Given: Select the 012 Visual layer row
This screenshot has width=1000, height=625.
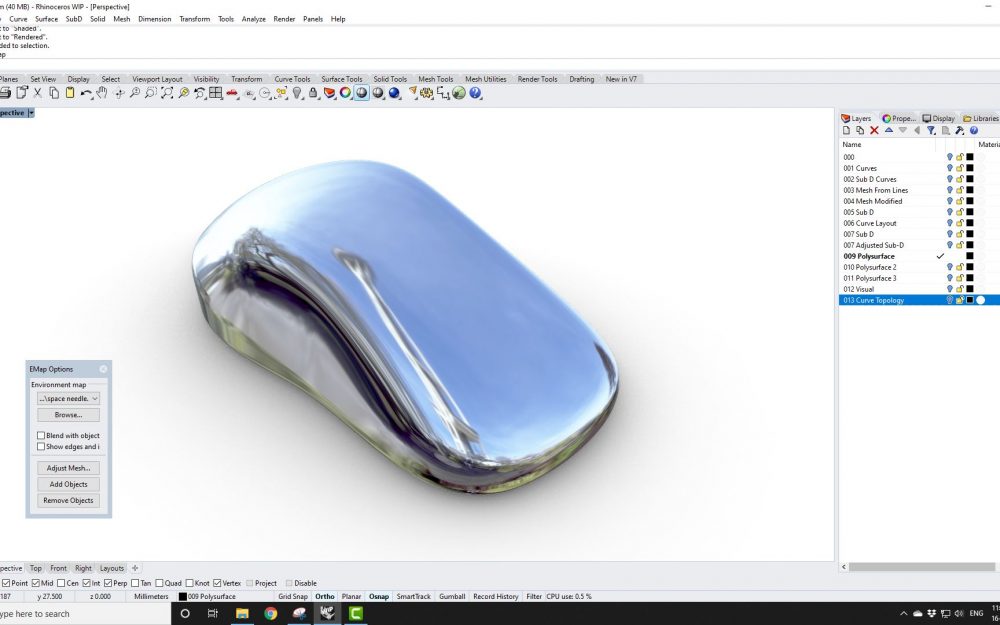Looking at the screenshot, I should pyautogui.click(x=919, y=290).
